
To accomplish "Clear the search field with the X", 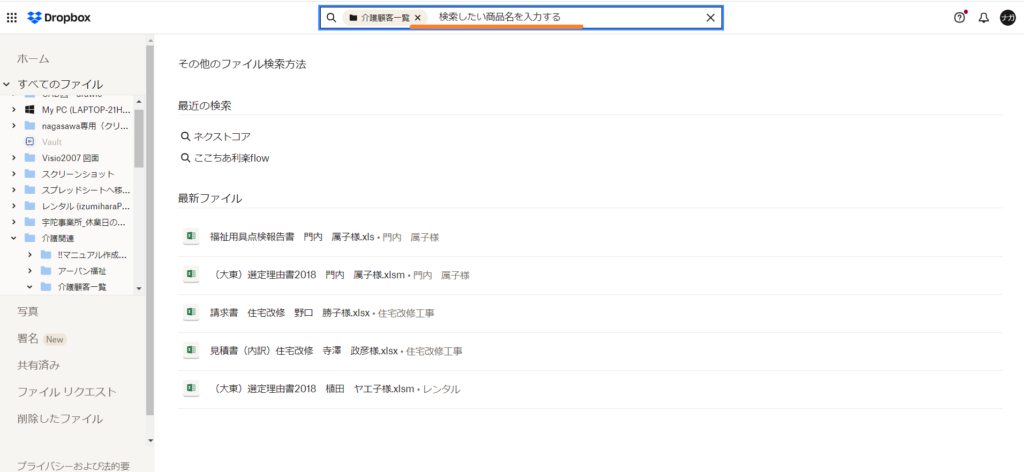I will click(710, 18).
